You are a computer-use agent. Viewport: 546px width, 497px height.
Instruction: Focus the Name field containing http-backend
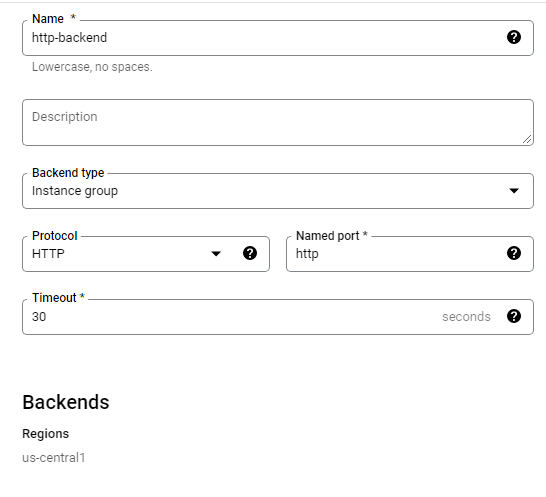click(x=278, y=38)
